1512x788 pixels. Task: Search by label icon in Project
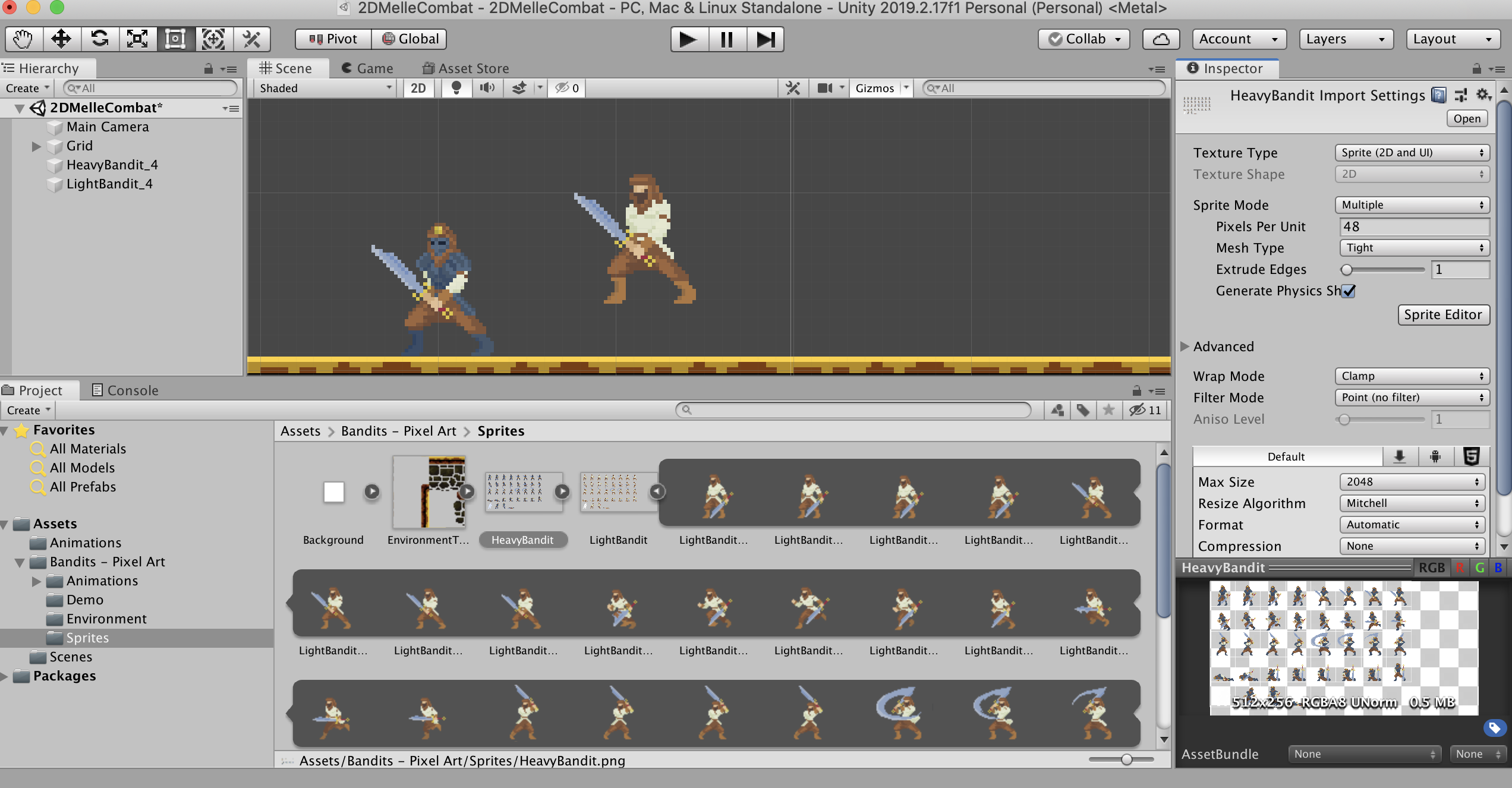coord(1083,410)
